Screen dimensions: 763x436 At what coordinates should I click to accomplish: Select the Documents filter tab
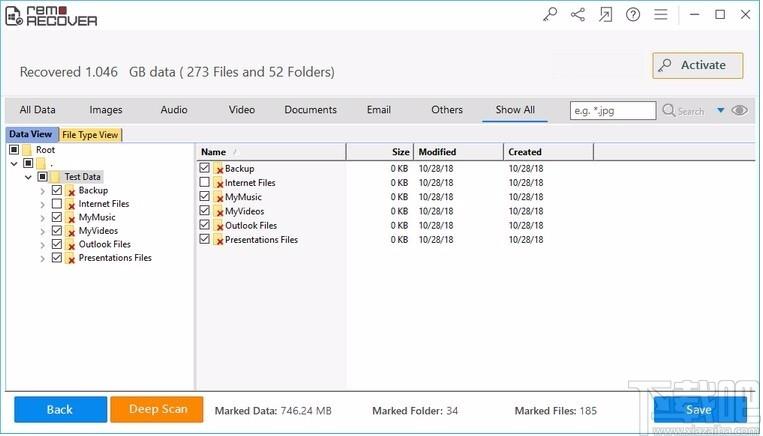(310, 110)
